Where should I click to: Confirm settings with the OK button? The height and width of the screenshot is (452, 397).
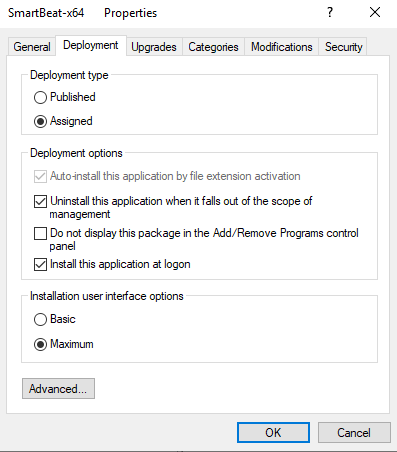273,432
